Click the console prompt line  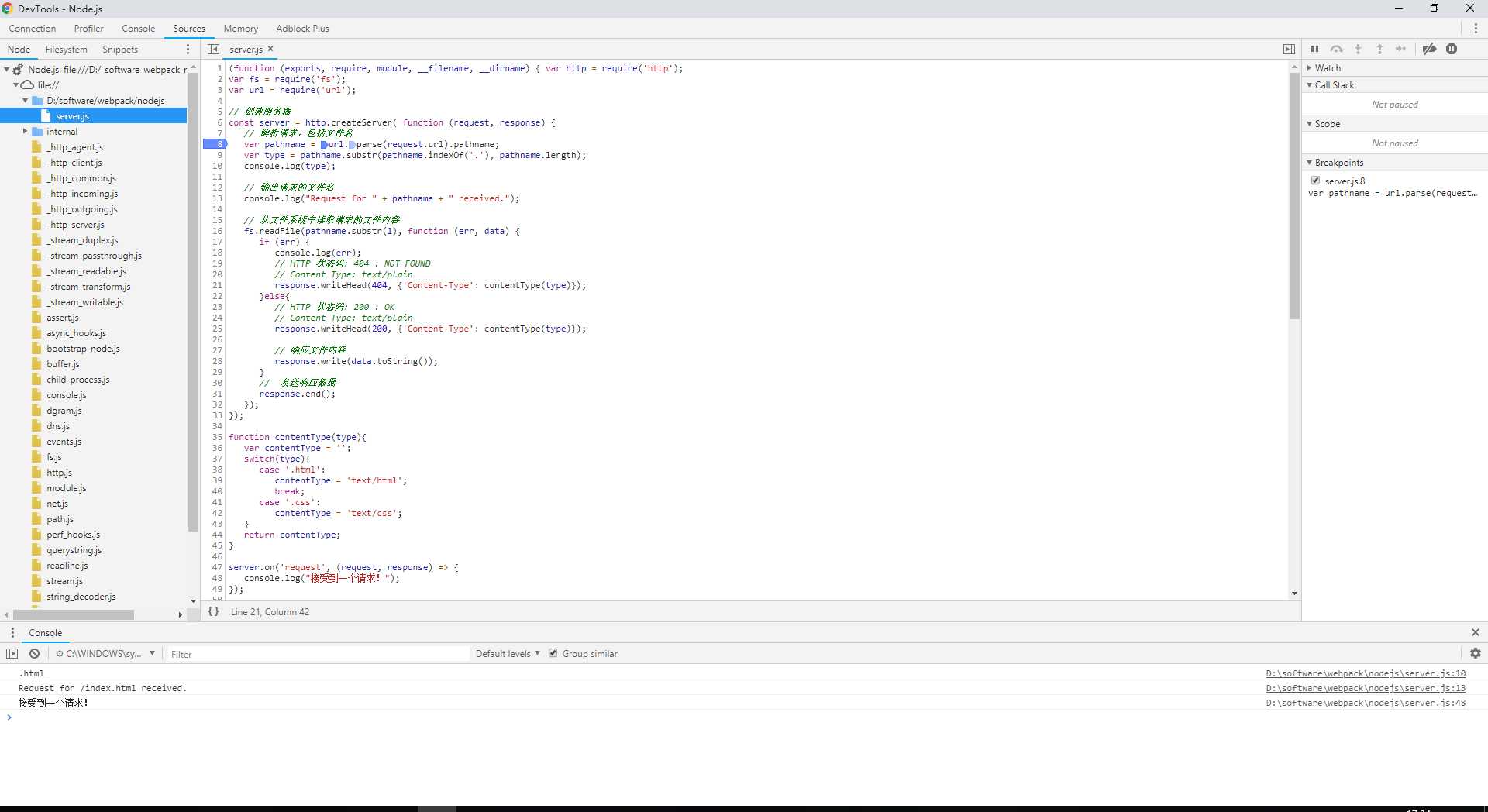click(744, 717)
